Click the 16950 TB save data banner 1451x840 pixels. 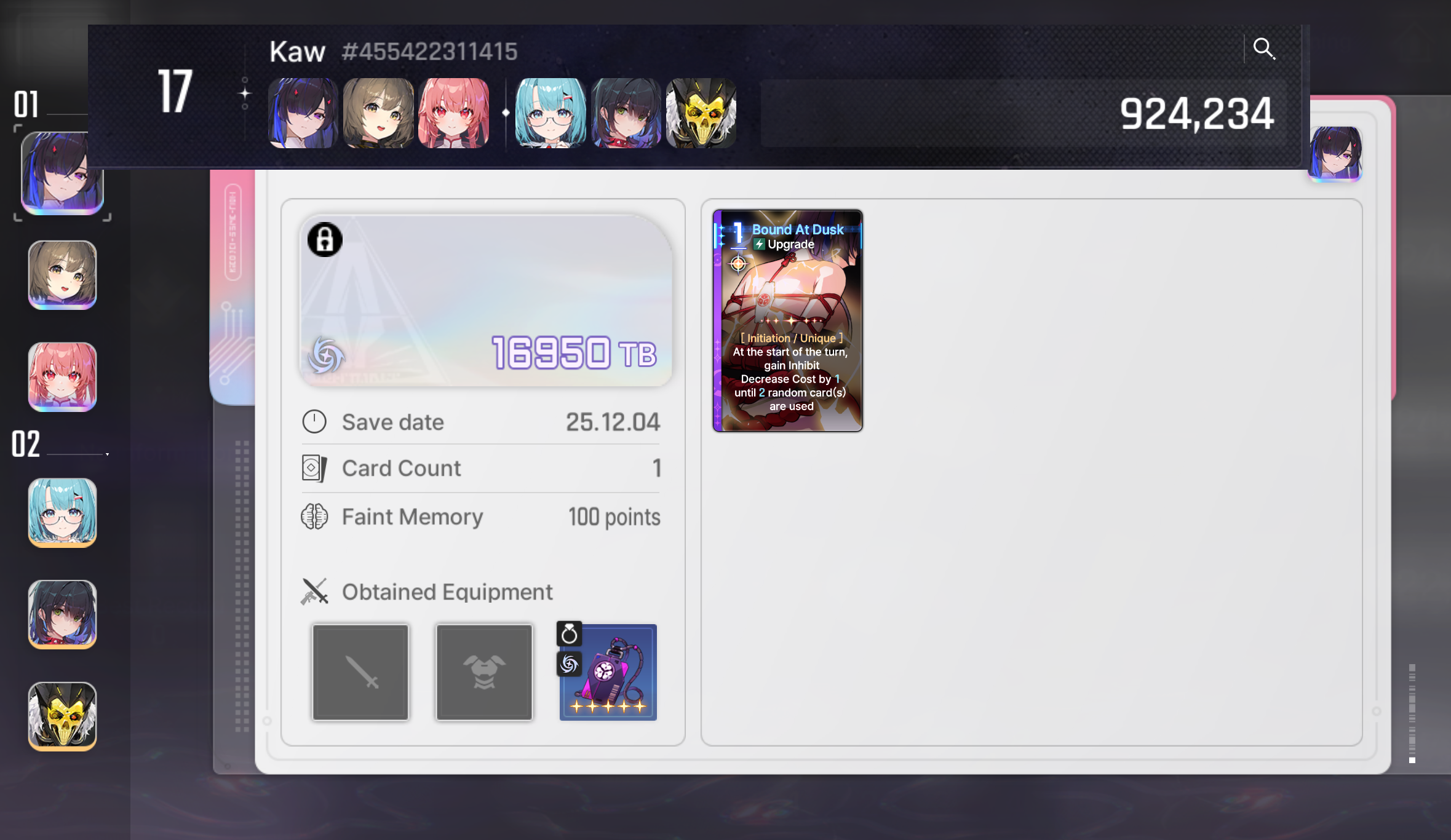pyautogui.click(x=485, y=301)
